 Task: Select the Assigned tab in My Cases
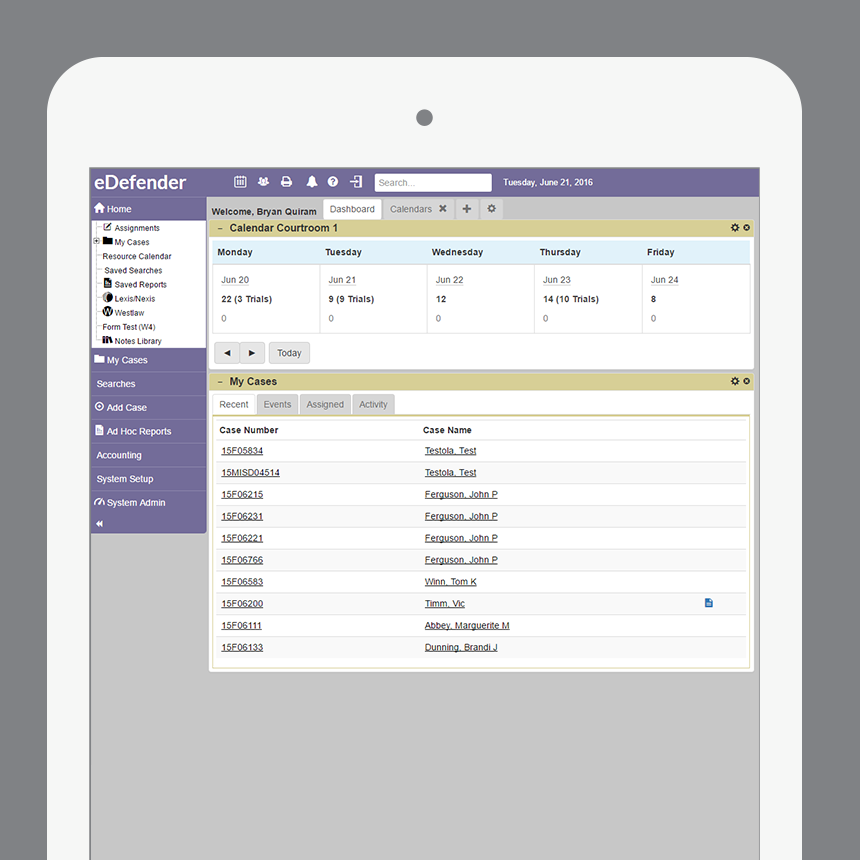click(325, 404)
